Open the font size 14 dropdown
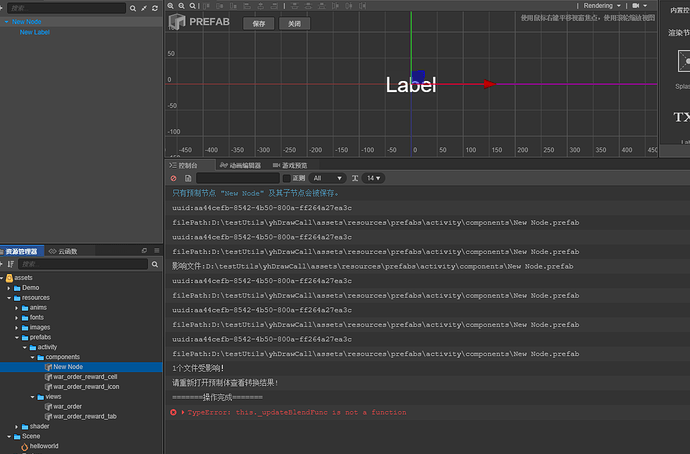This screenshot has height=454, width=690. tap(374, 178)
